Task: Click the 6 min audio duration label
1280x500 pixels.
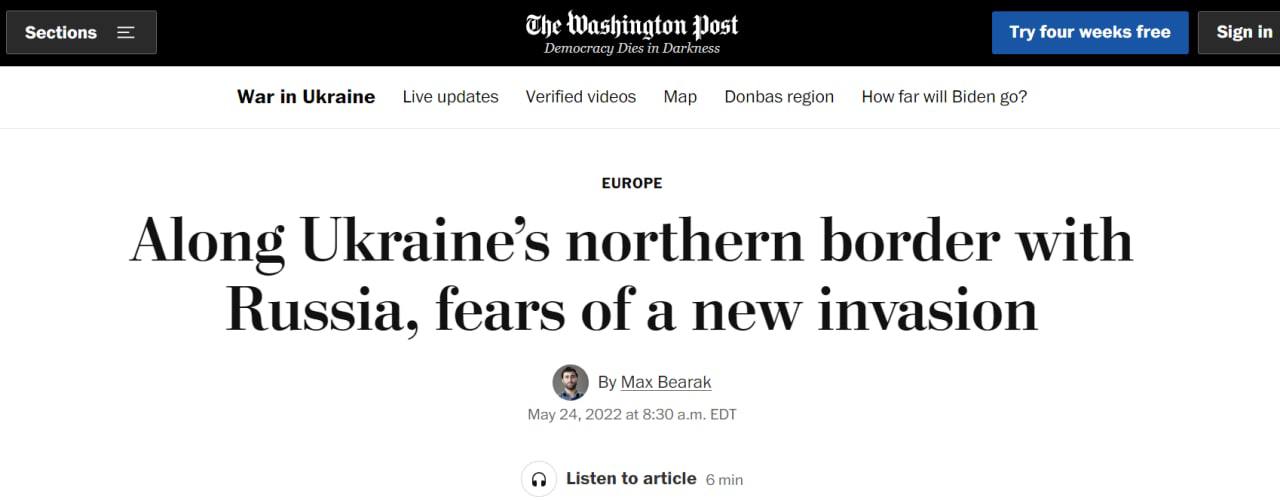Action: (x=724, y=480)
